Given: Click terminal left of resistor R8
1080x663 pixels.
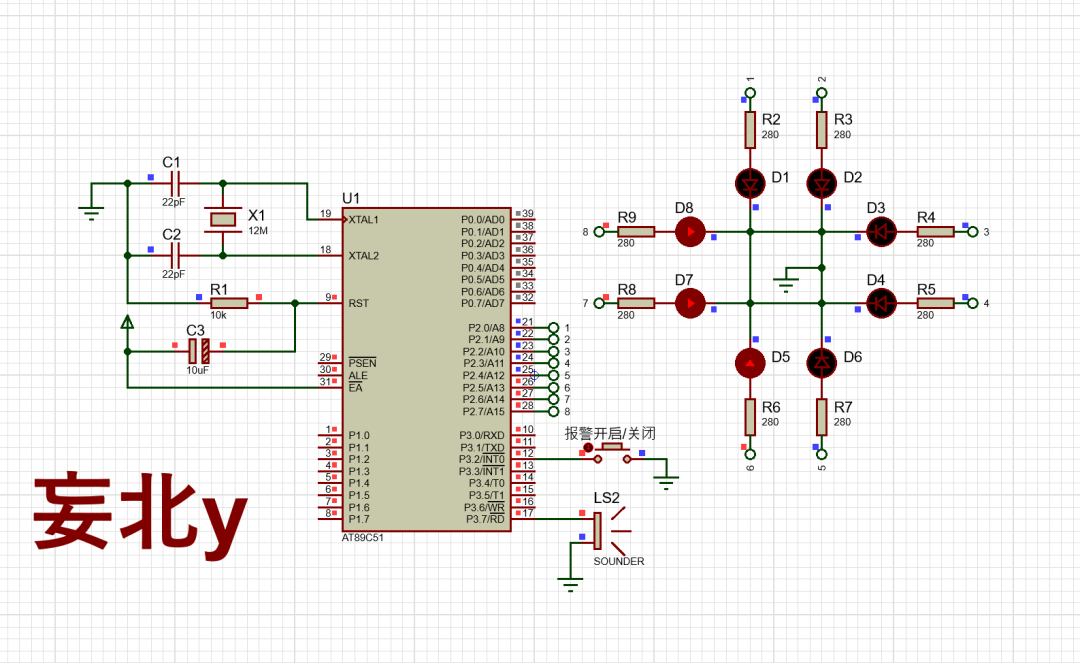Looking at the screenshot, I should click(599, 303).
